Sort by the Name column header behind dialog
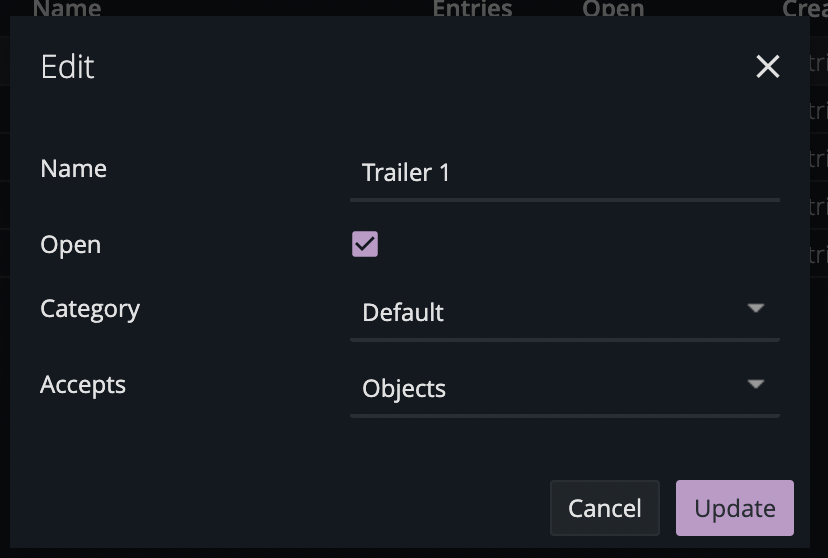The image size is (828, 558). (x=67, y=7)
